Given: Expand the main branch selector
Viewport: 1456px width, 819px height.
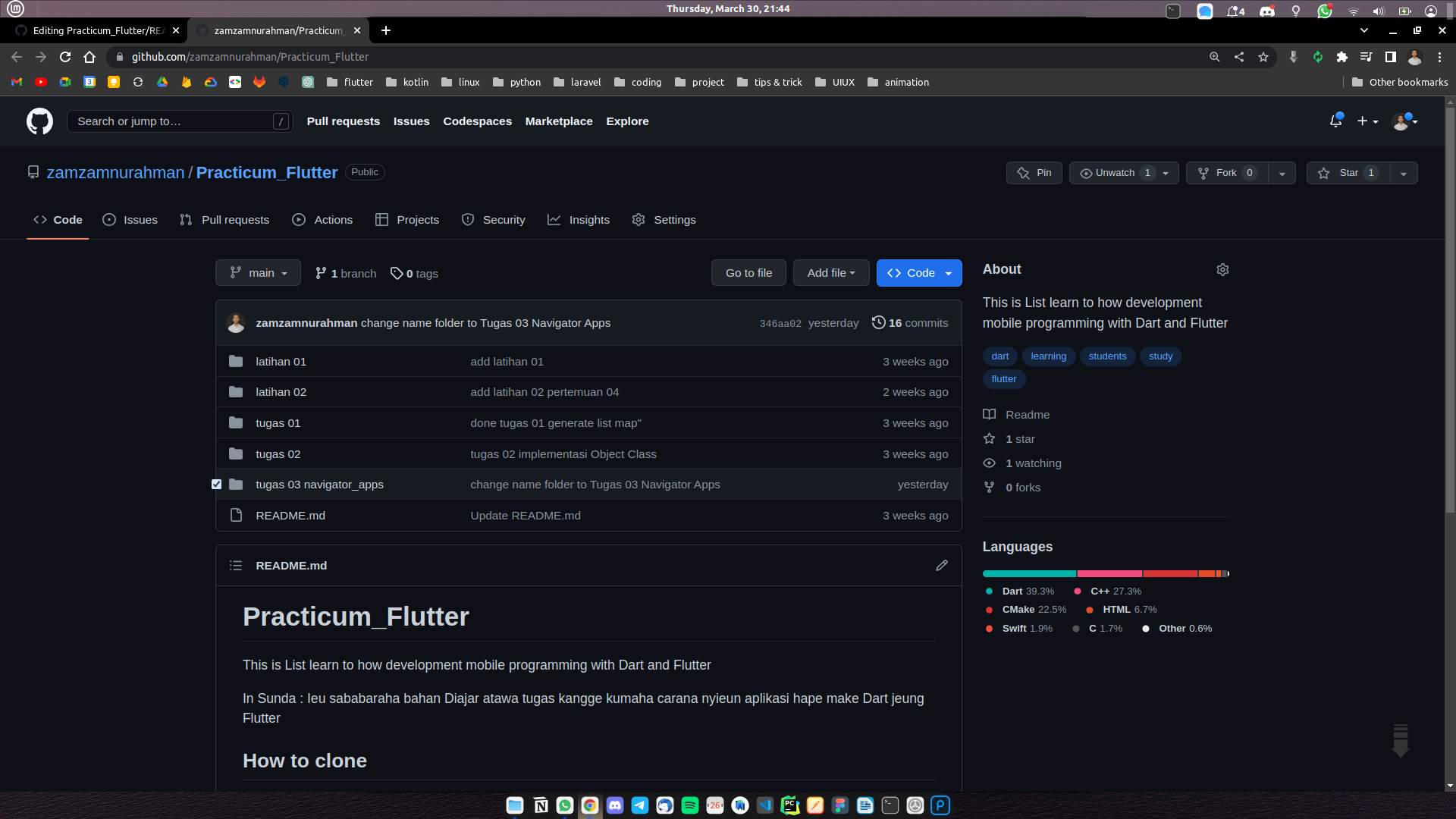Looking at the screenshot, I should 258,272.
